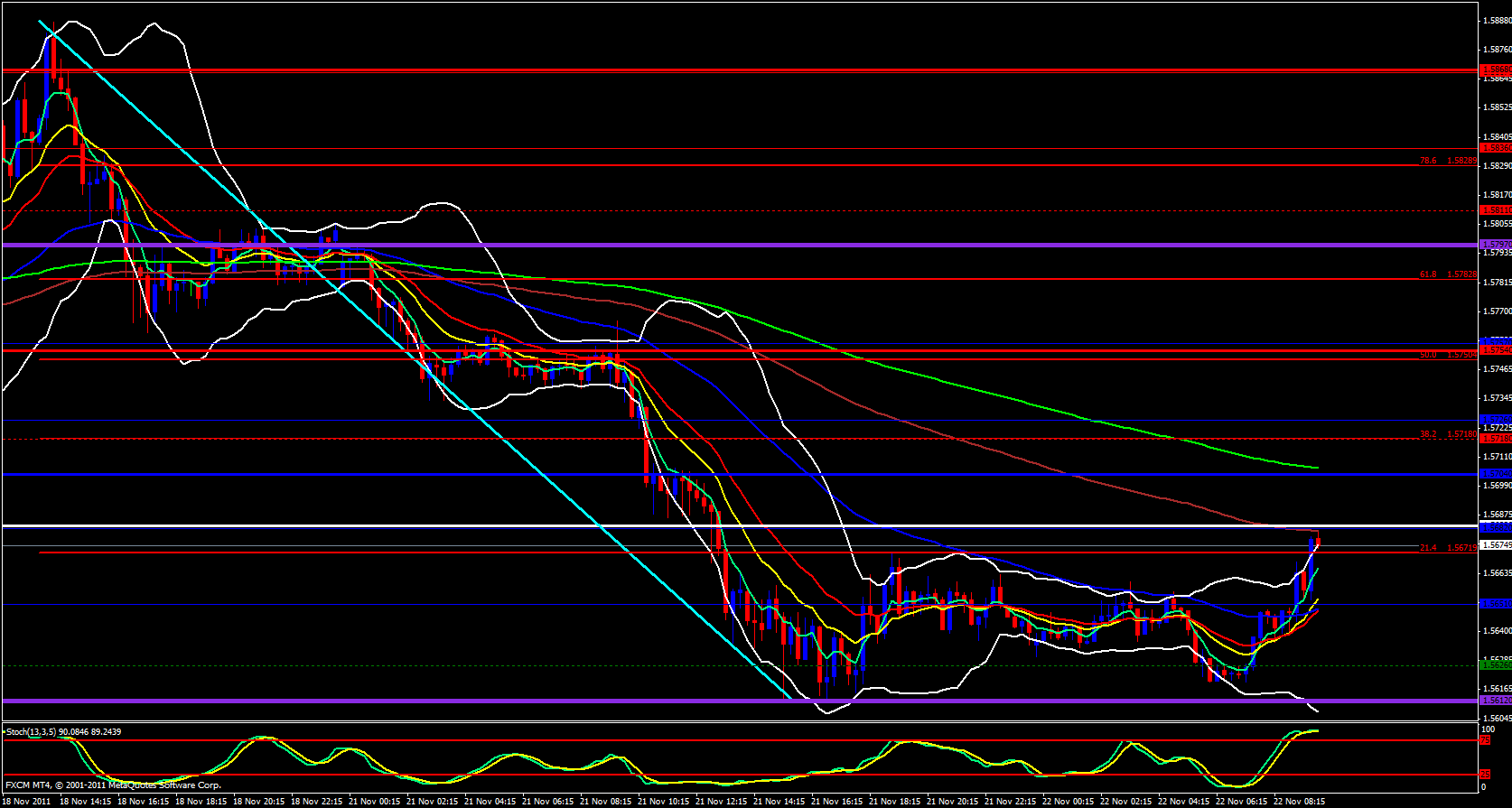Select the green 1.56260 price tag
1512x808 pixels.
pyautogui.click(x=1495, y=664)
